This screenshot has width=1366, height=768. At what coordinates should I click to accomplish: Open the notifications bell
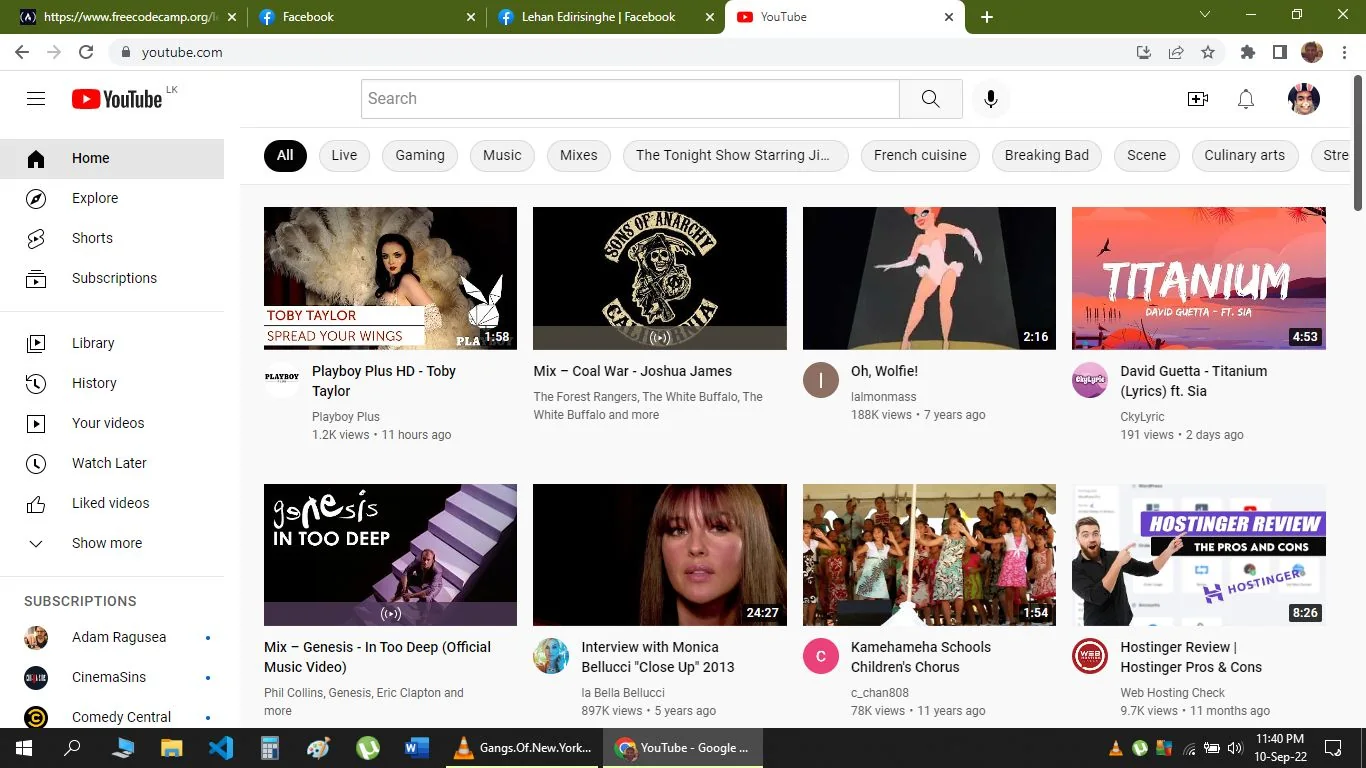pyautogui.click(x=1246, y=99)
